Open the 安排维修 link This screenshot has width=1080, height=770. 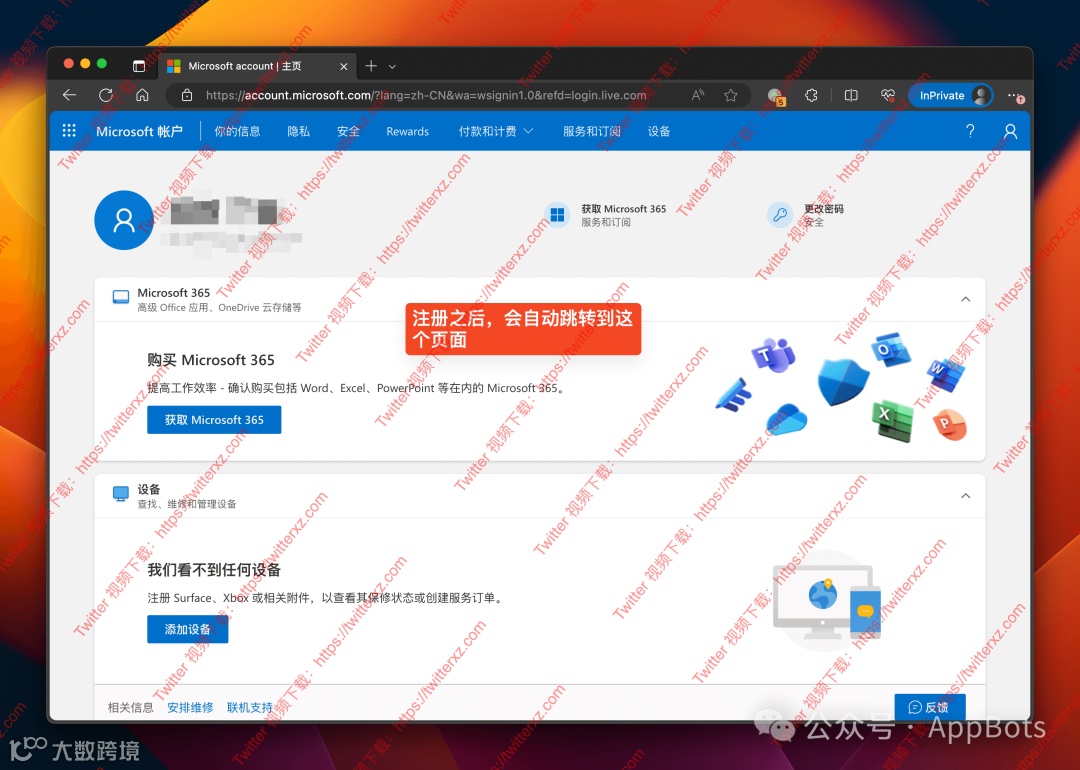pyautogui.click(x=190, y=707)
